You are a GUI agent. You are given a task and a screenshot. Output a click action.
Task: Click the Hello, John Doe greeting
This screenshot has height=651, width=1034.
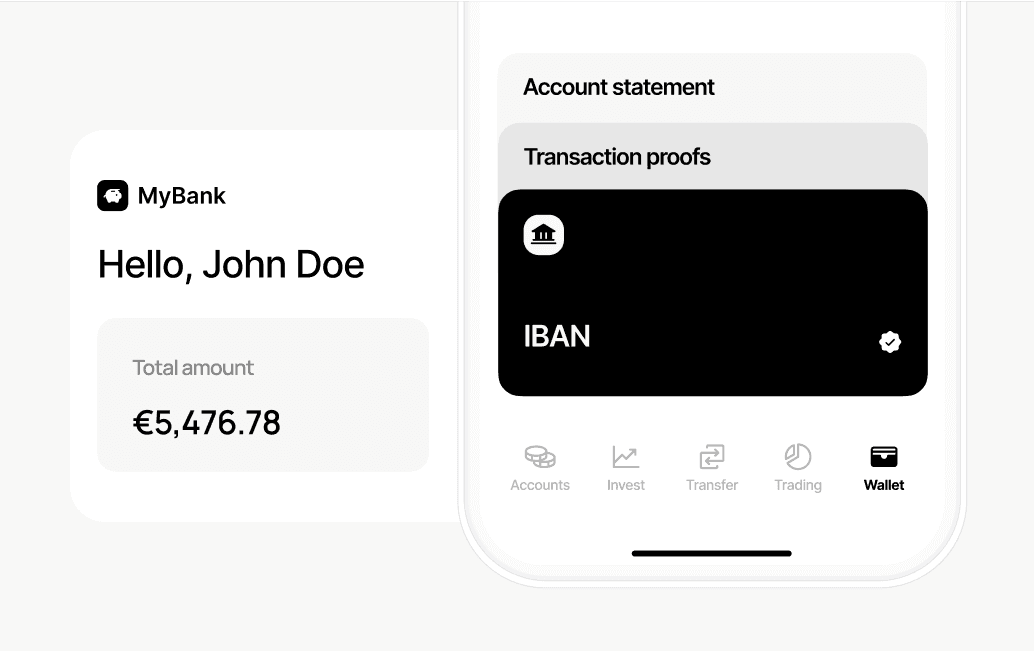click(x=231, y=264)
